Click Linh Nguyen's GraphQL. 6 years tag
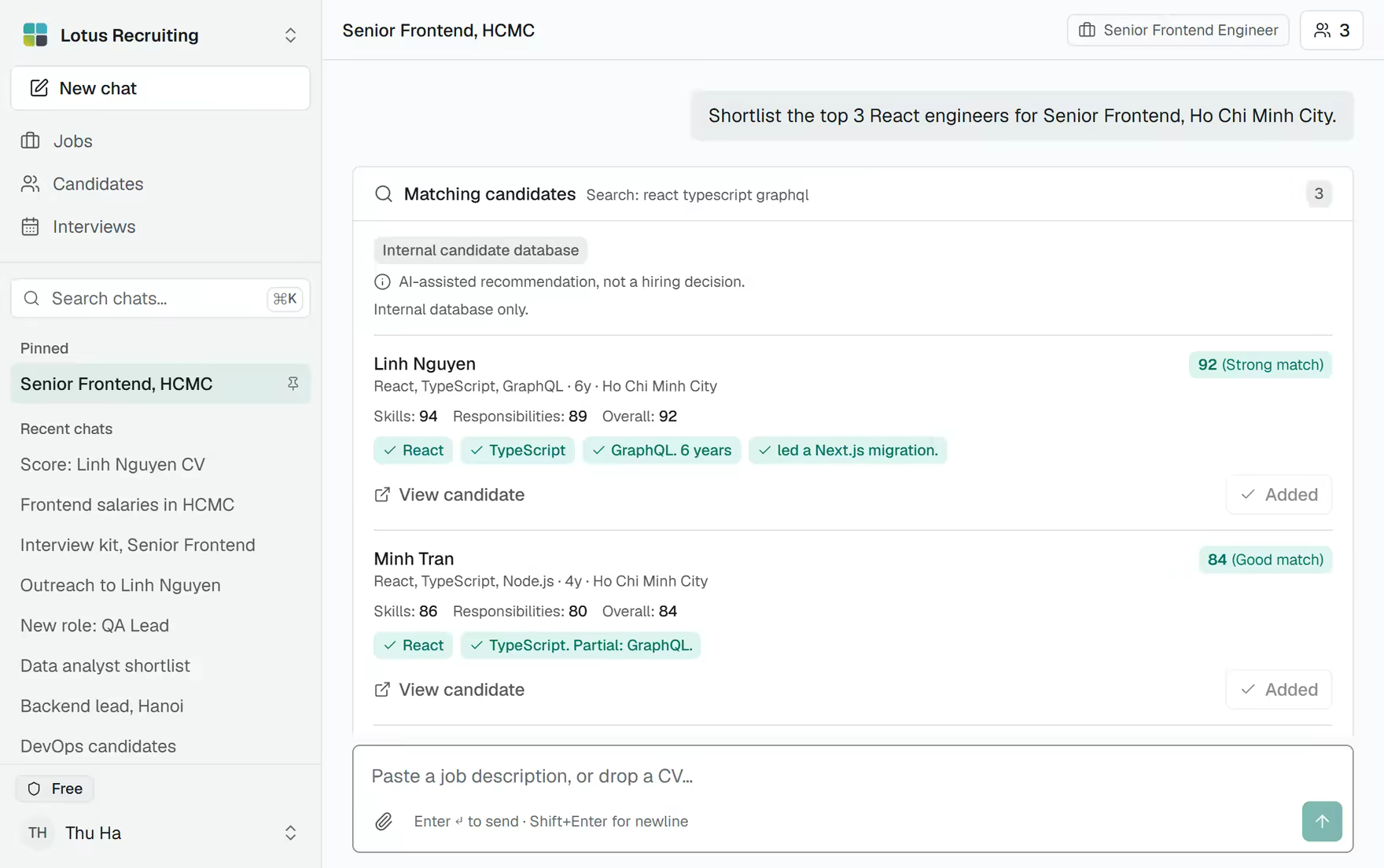Image resolution: width=1384 pixels, height=868 pixels. [x=661, y=451]
